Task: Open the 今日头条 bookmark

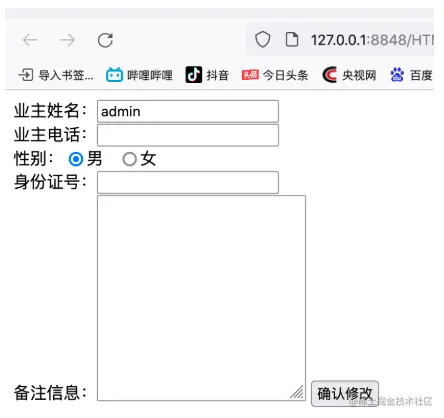Action: coord(275,75)
